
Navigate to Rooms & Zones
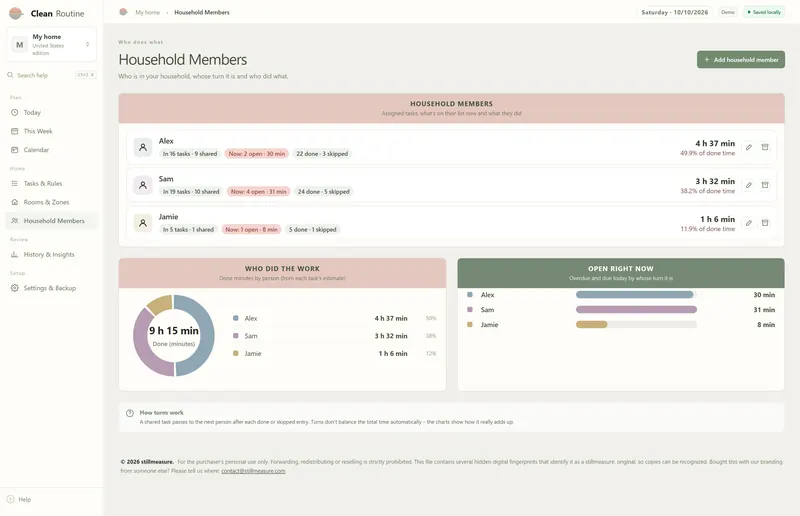[52, 202]
